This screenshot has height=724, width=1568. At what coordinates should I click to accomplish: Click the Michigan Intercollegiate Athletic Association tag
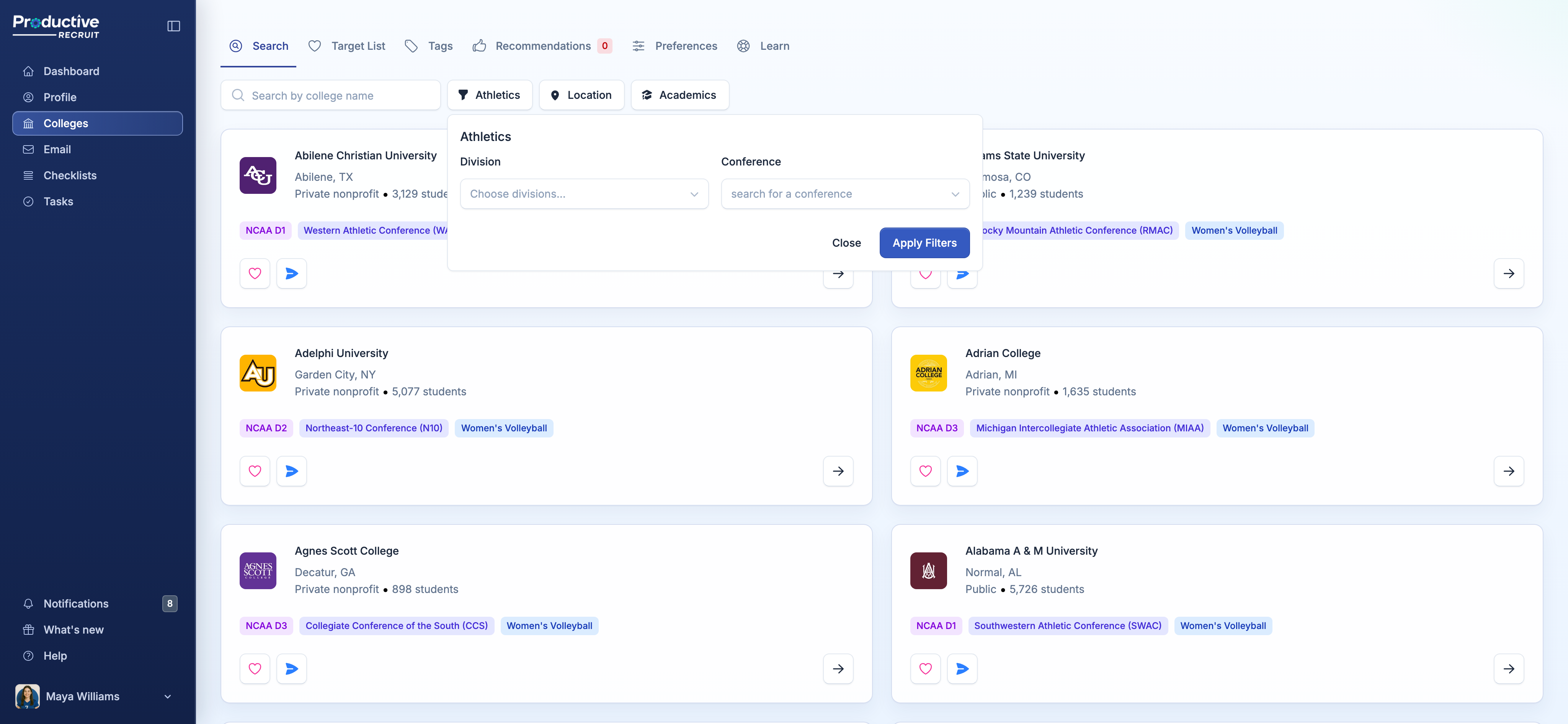(1089, 428)
